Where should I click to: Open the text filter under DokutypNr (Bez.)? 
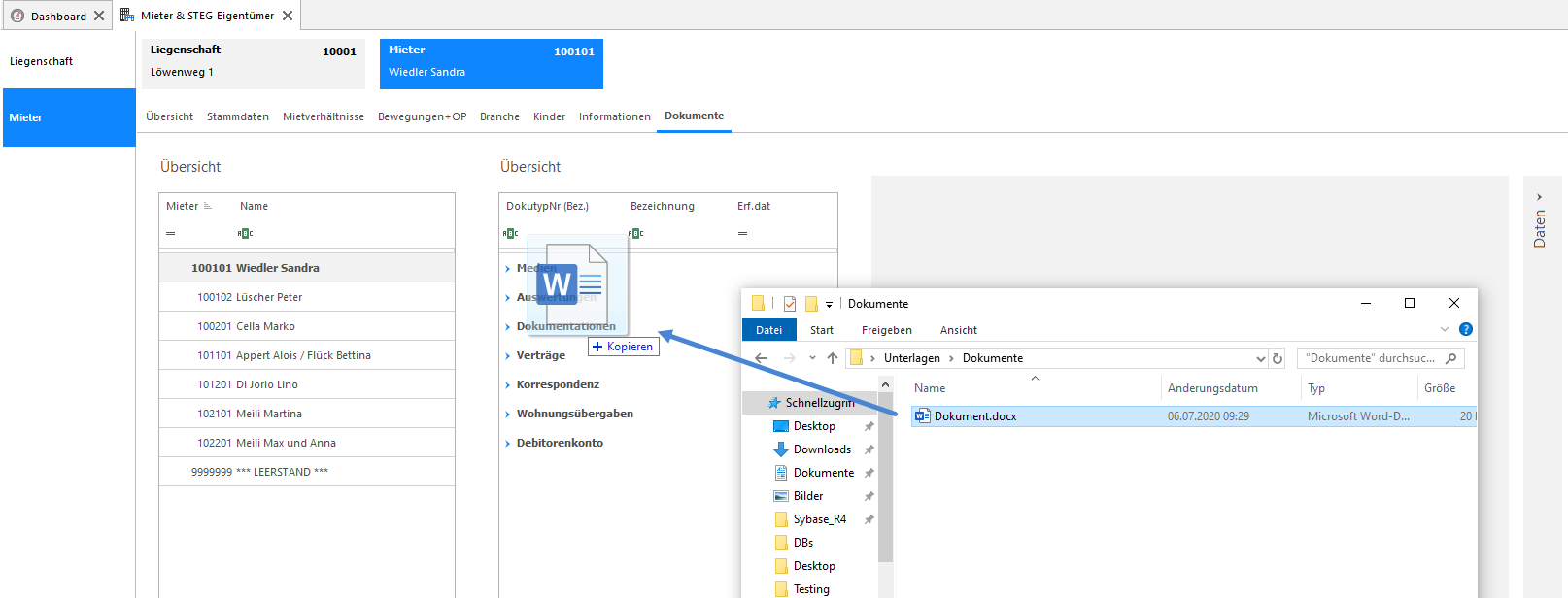coord(511,233)
